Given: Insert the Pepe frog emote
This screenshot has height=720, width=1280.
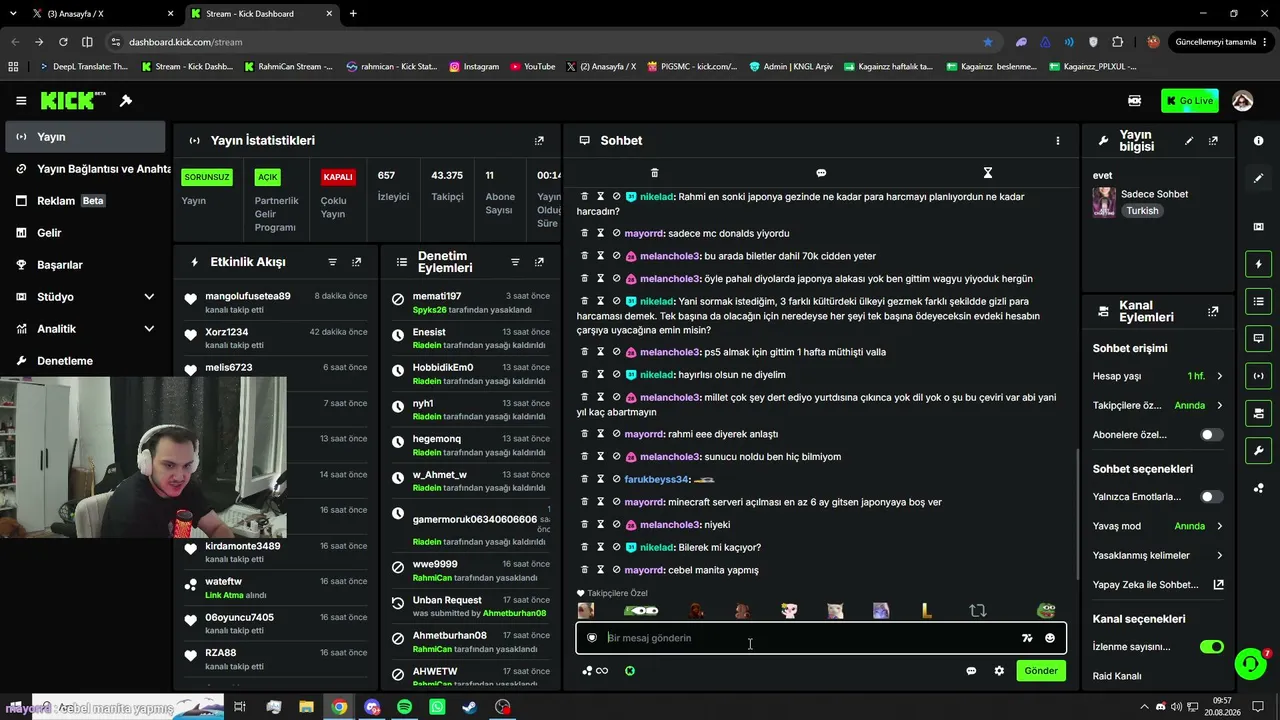Looking at the screenshot, I should tap(1045, 611).
